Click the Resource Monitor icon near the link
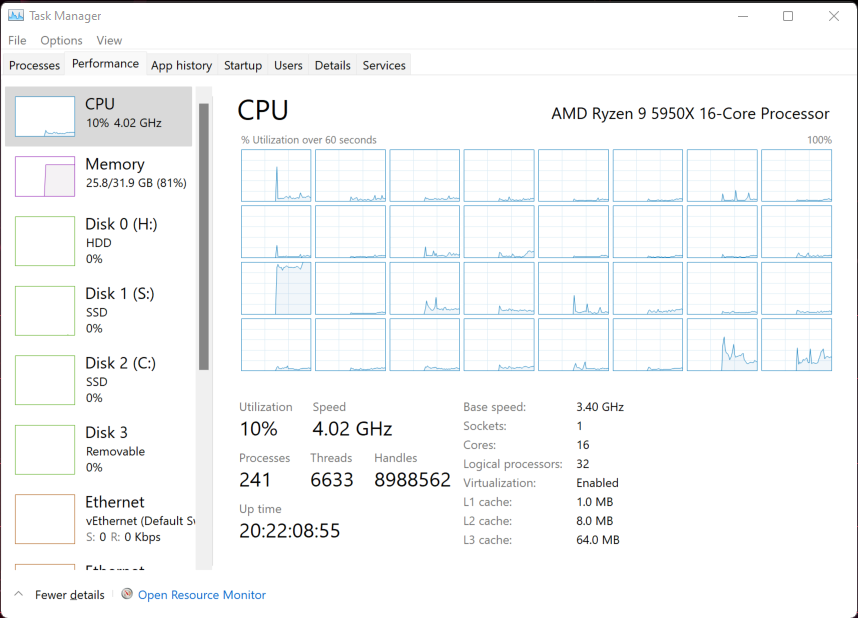858x618 pixels. coord(127,595)
